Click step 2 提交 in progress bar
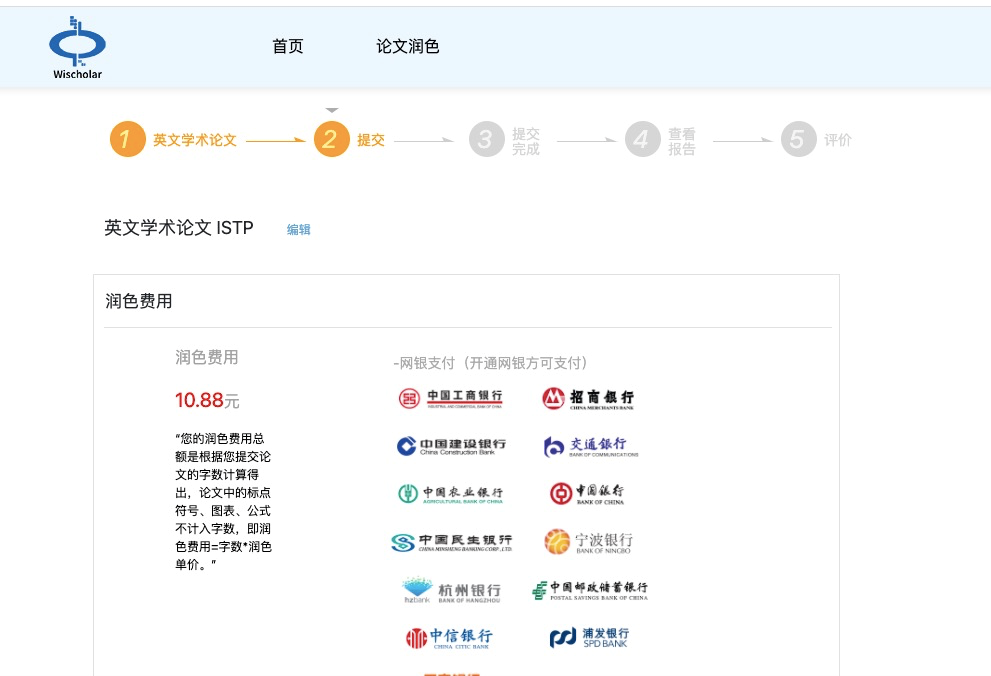 pos(350,140)
